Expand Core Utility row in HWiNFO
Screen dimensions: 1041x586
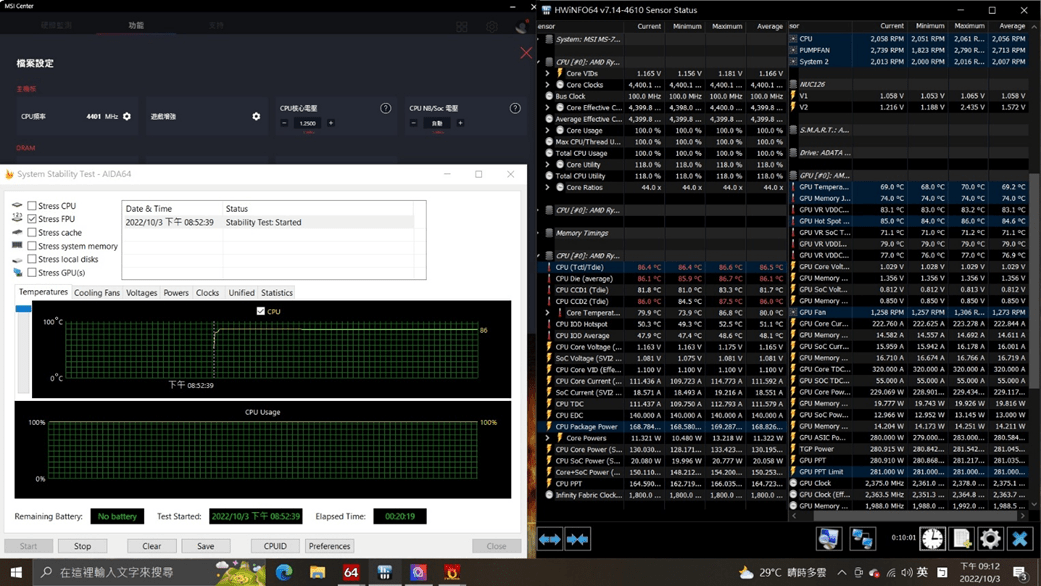548,165
